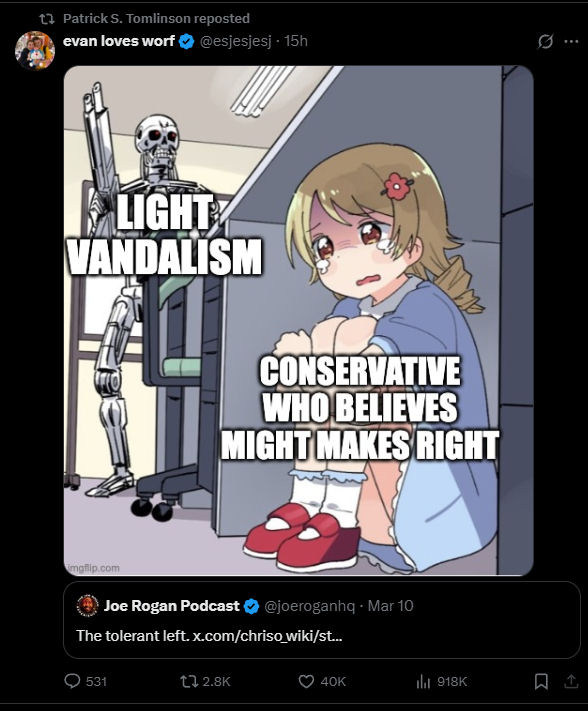588x711 pixels.
Task: Click the 40K likes count
Action: [x=333, y=682]
